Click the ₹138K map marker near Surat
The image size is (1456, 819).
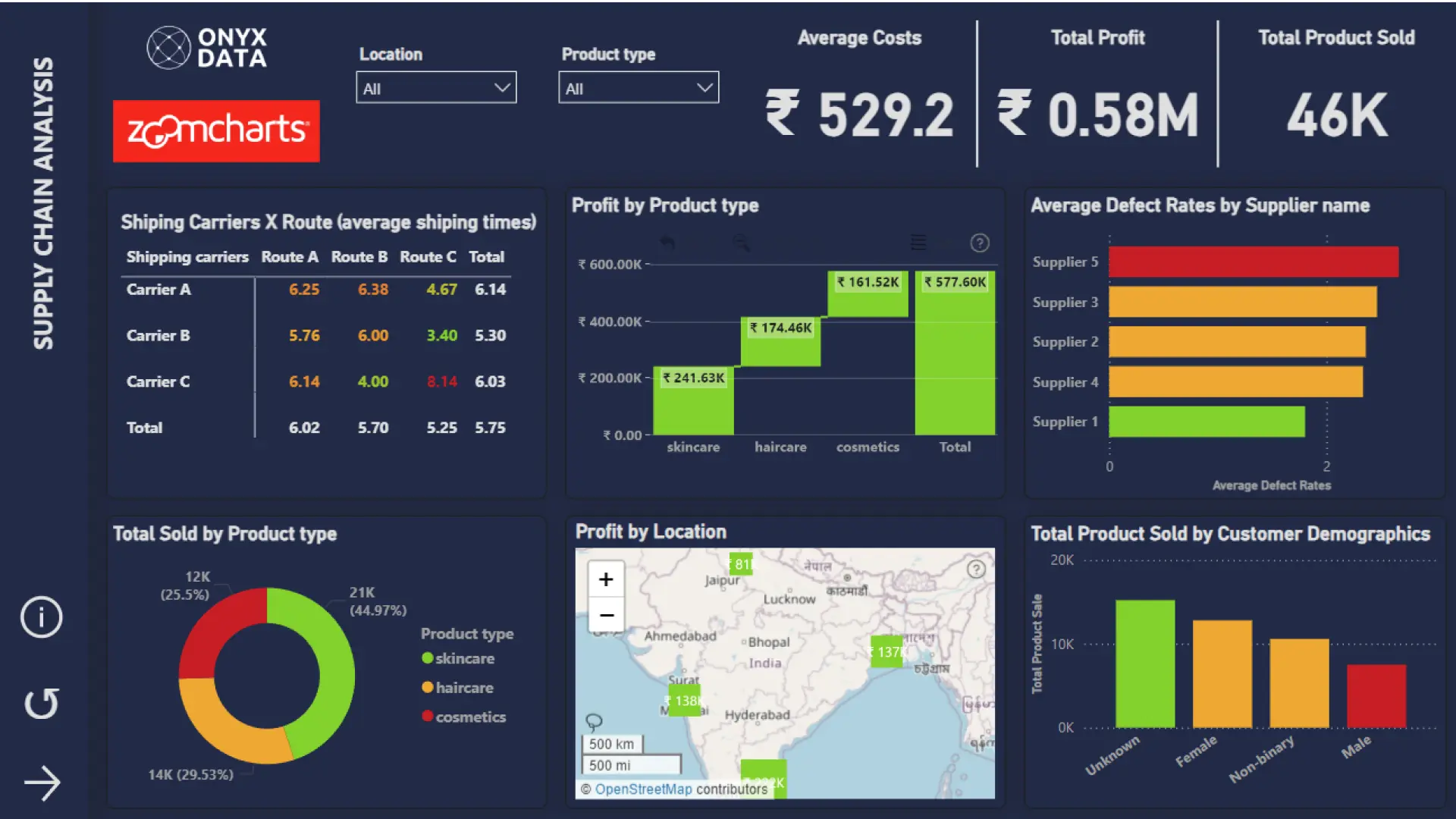684,701
